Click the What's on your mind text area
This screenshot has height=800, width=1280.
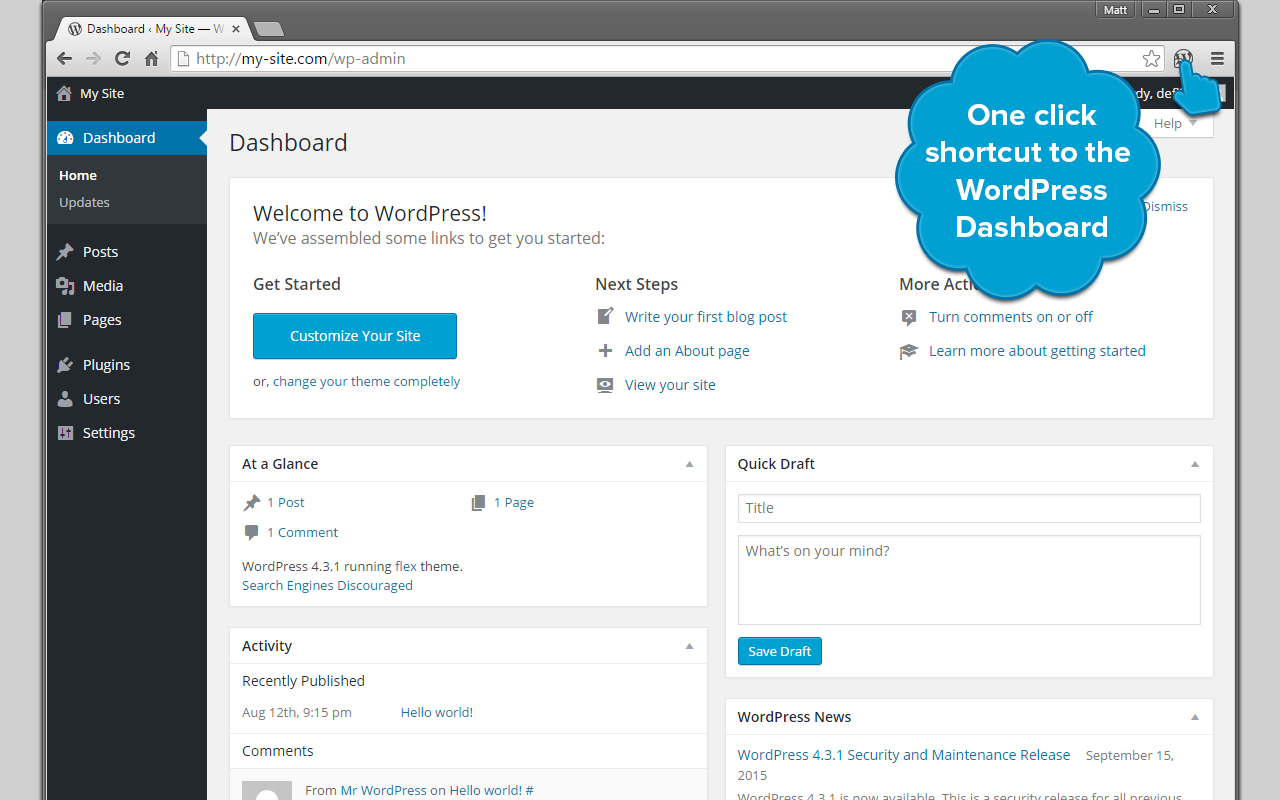969,580
